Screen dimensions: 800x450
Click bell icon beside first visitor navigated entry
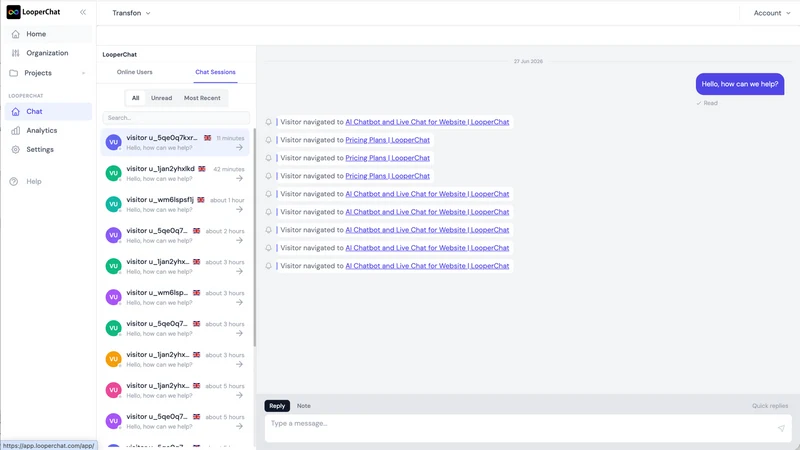click(x=268, y=122)
